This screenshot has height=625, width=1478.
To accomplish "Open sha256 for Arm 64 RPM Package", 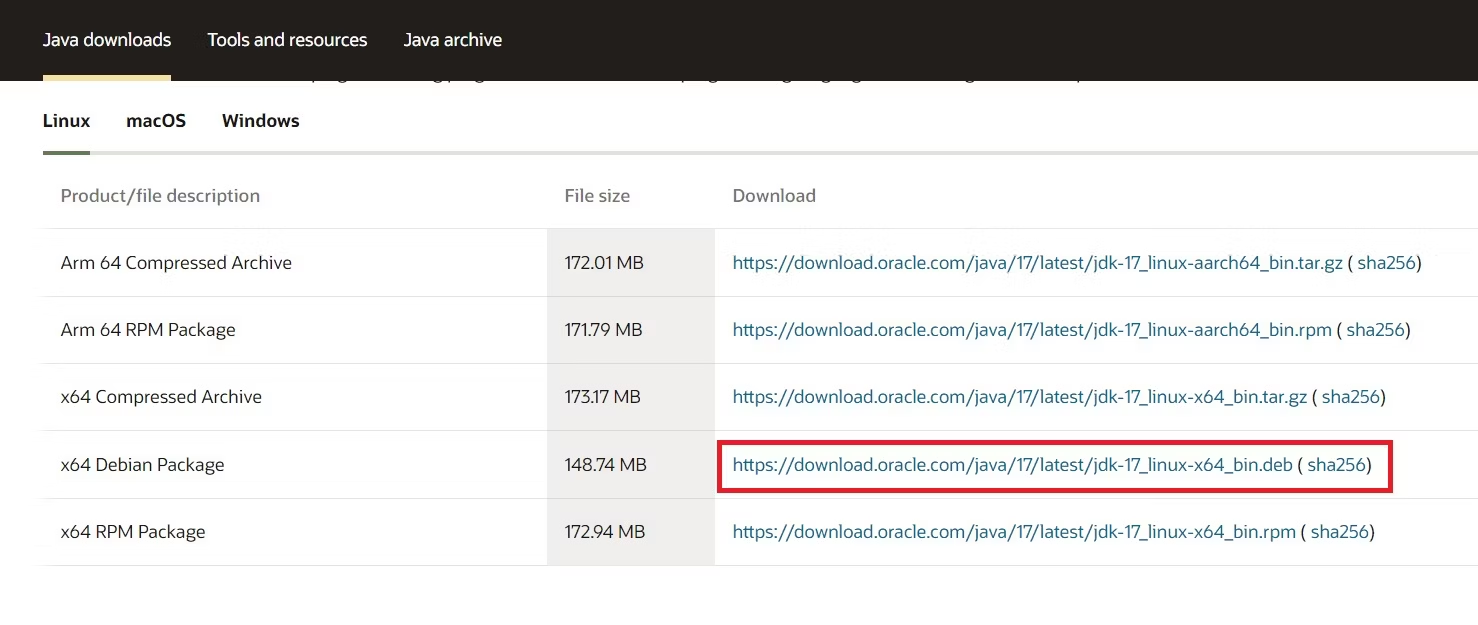I will click(1376, 330).
